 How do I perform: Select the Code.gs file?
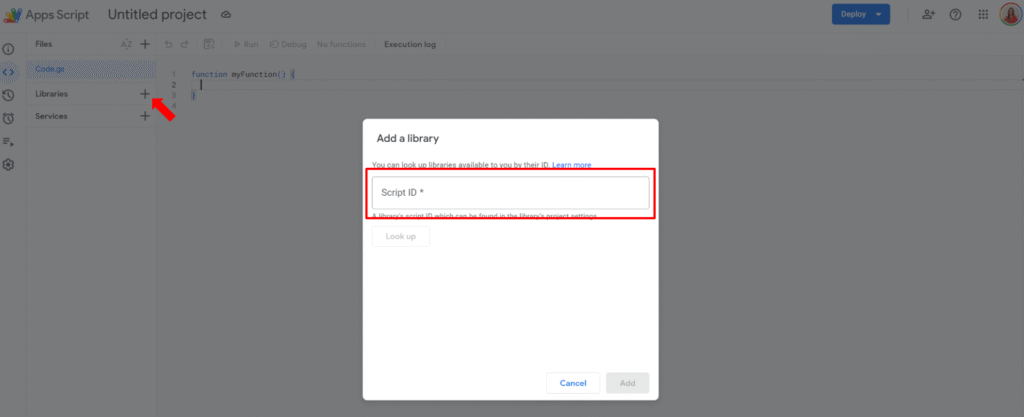(x=50, y=69)
